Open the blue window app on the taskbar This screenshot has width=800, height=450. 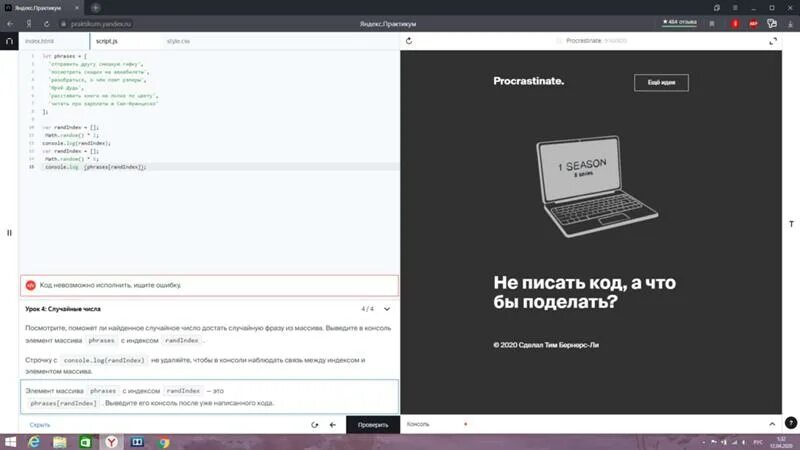(x=137, y=442)
